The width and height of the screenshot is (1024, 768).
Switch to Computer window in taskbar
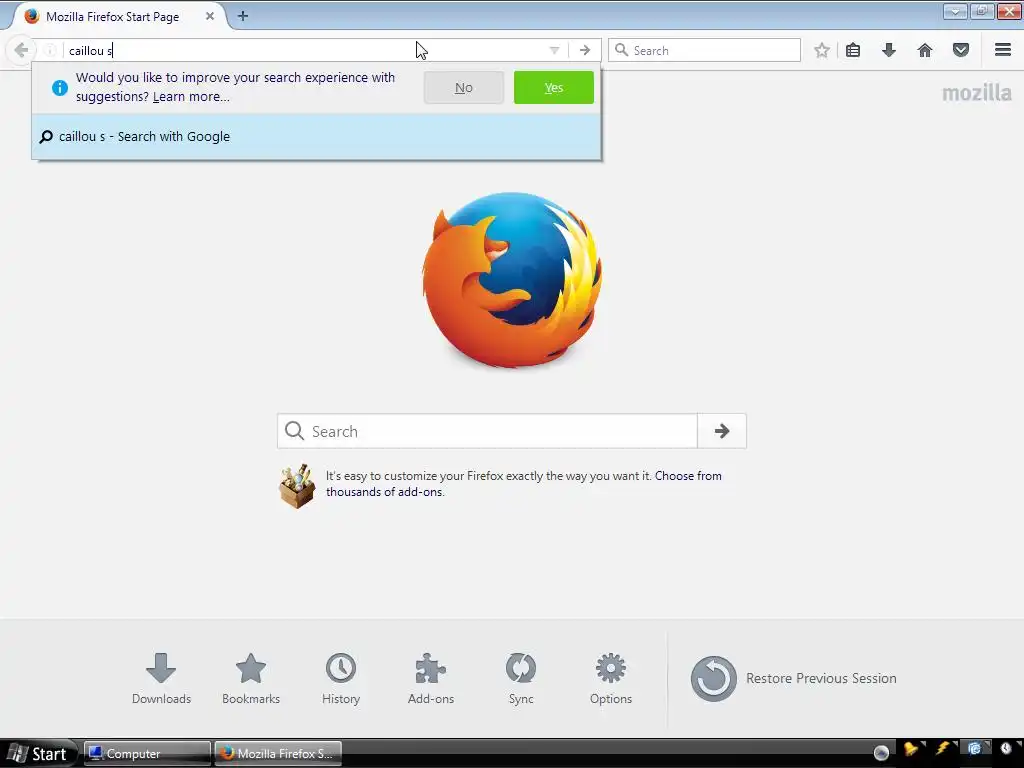(148, 754)
